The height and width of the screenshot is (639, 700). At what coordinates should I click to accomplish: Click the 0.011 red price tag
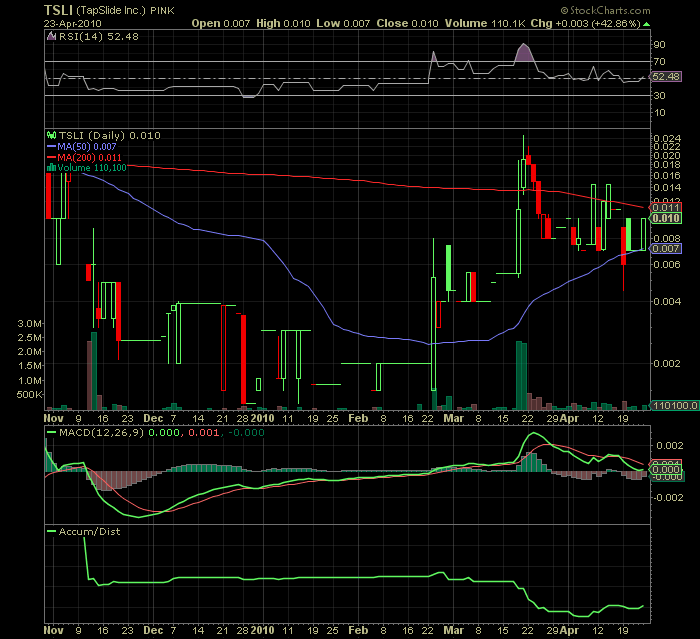[666, 207]
